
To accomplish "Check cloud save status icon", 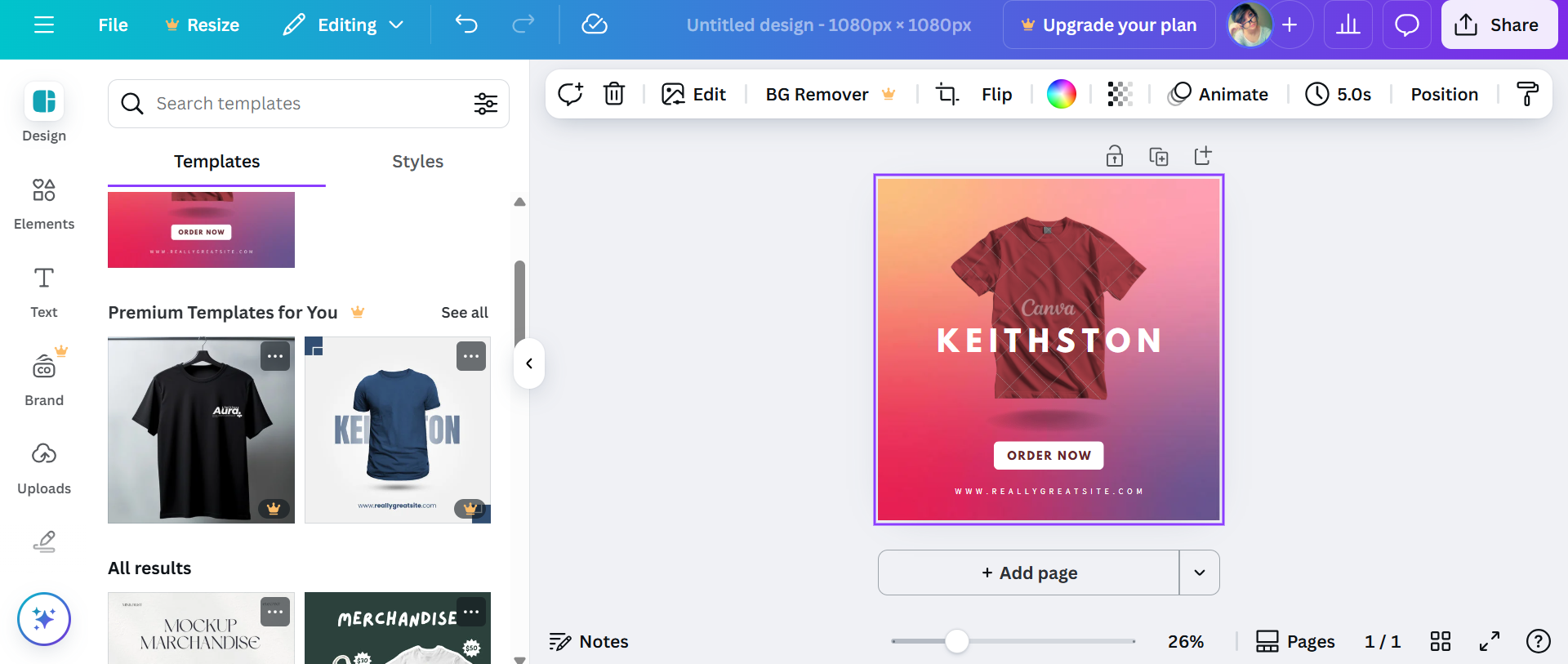I will (x=595, y=25).
